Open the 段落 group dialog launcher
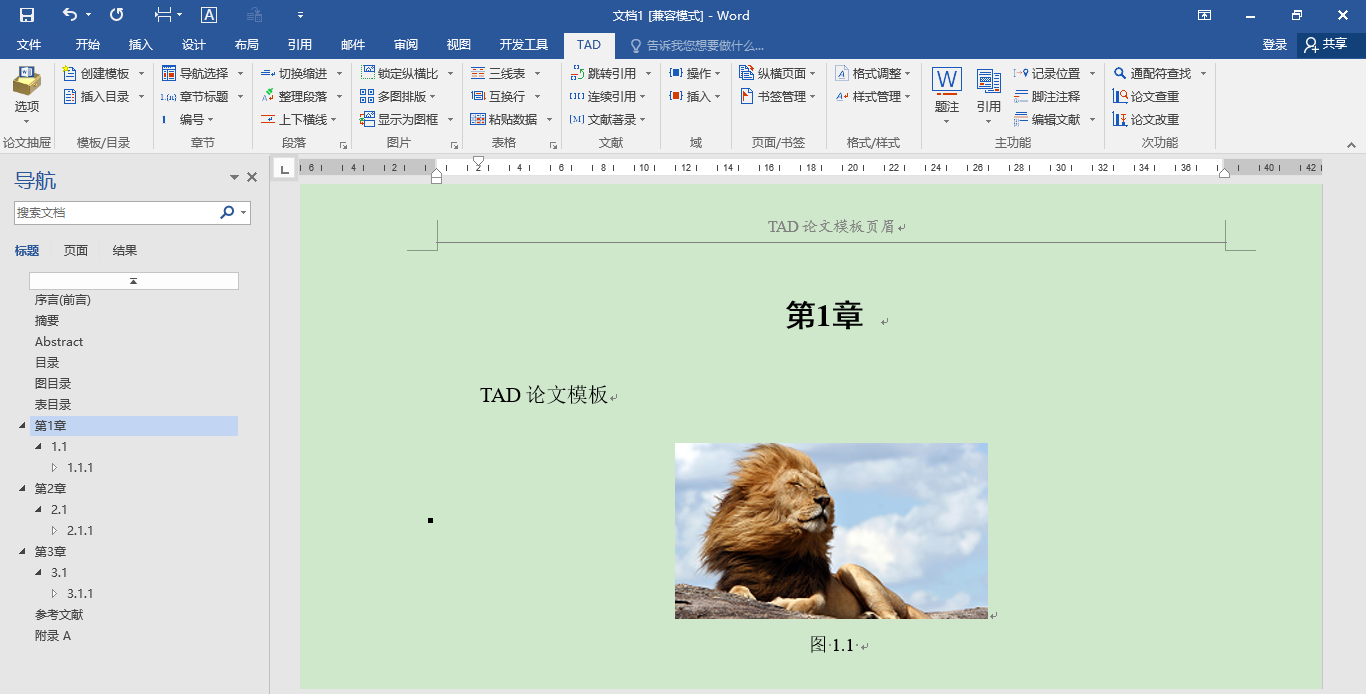This screenshot has height=694, width=1366. click(343, 145)
